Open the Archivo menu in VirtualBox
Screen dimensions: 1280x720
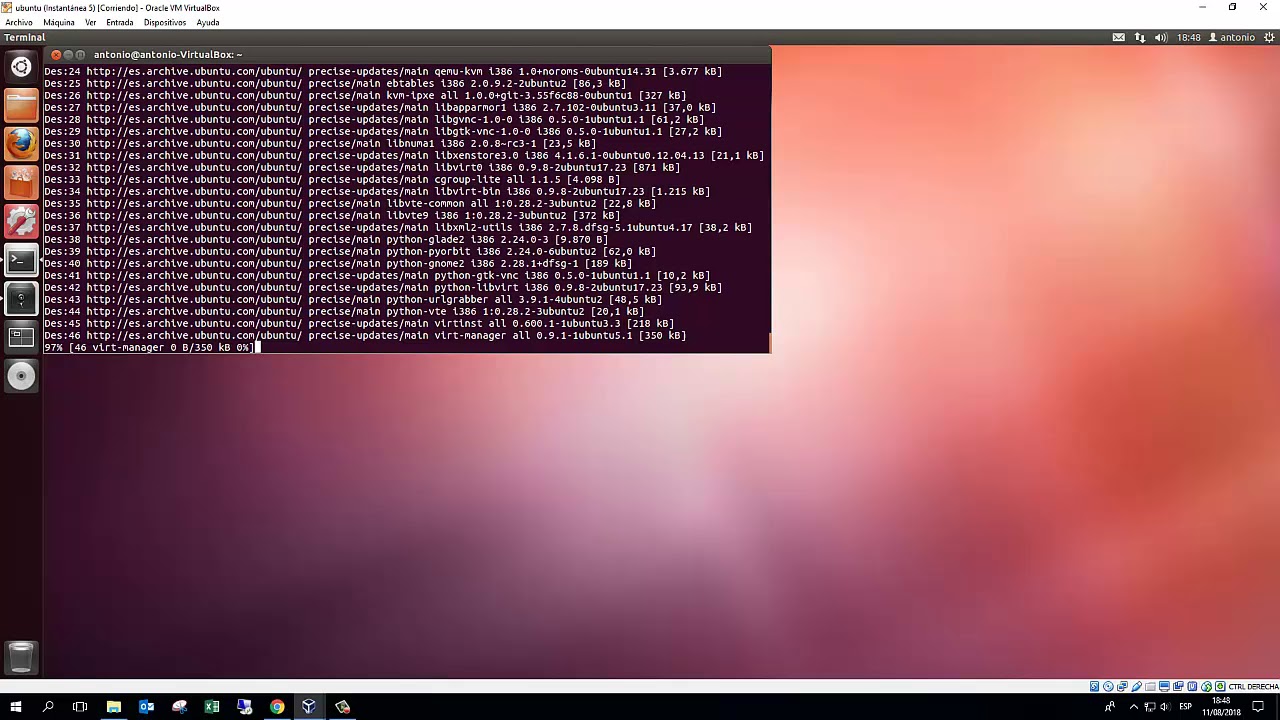[19, 22]
